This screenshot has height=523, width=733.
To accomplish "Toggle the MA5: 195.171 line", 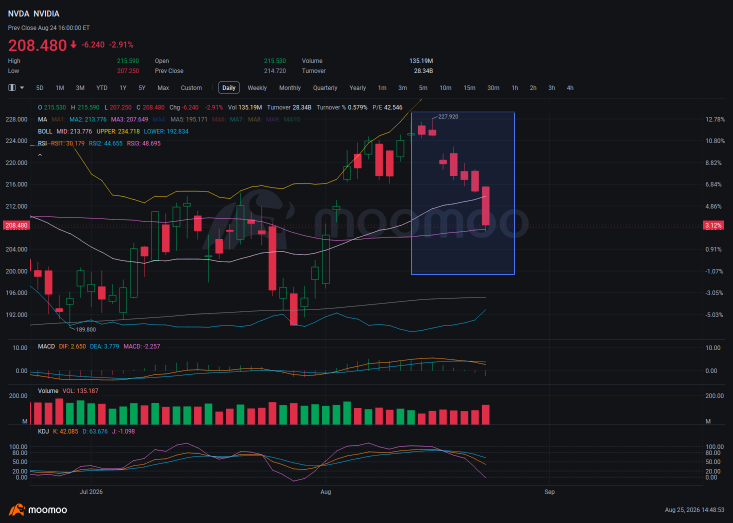I will click(x=189, y=120).
